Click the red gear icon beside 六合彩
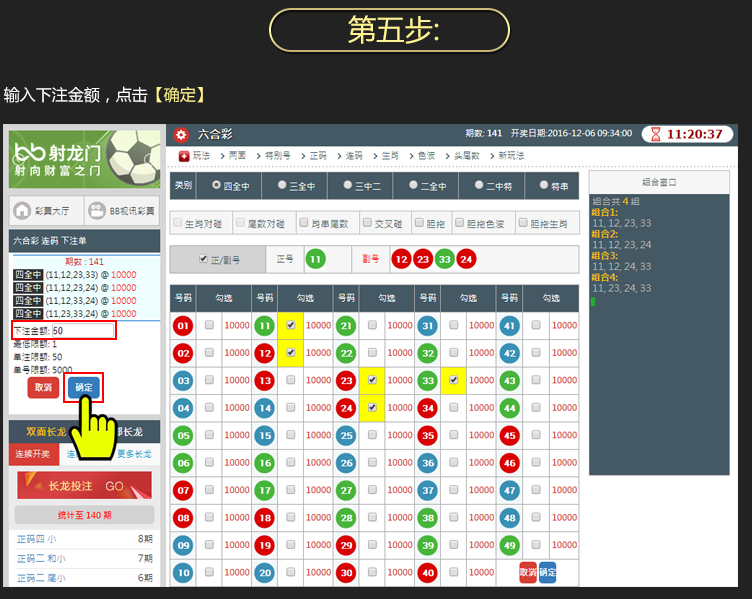 pyautogui.click(x=180, y=134)
